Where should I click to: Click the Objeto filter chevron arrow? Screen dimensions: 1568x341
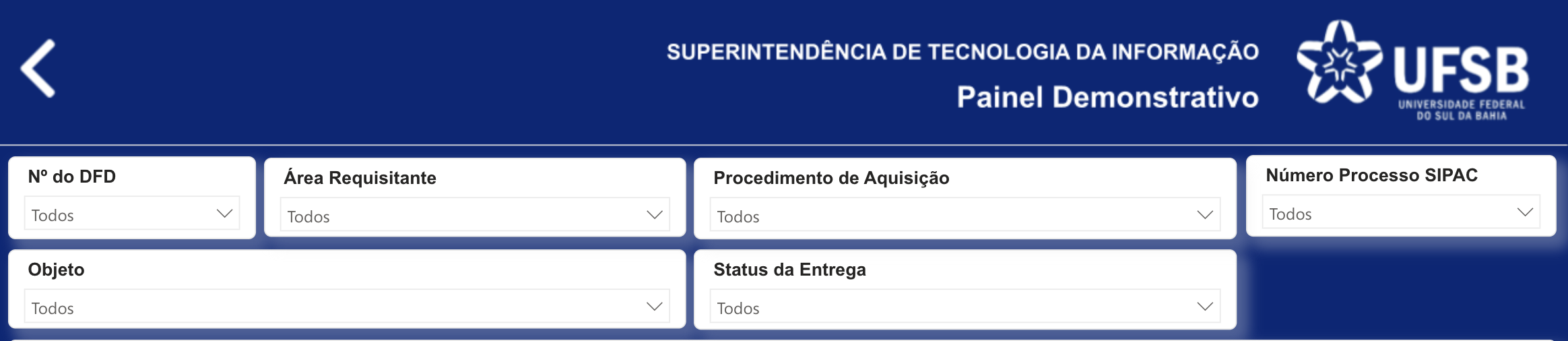click(x=654, y=307)
